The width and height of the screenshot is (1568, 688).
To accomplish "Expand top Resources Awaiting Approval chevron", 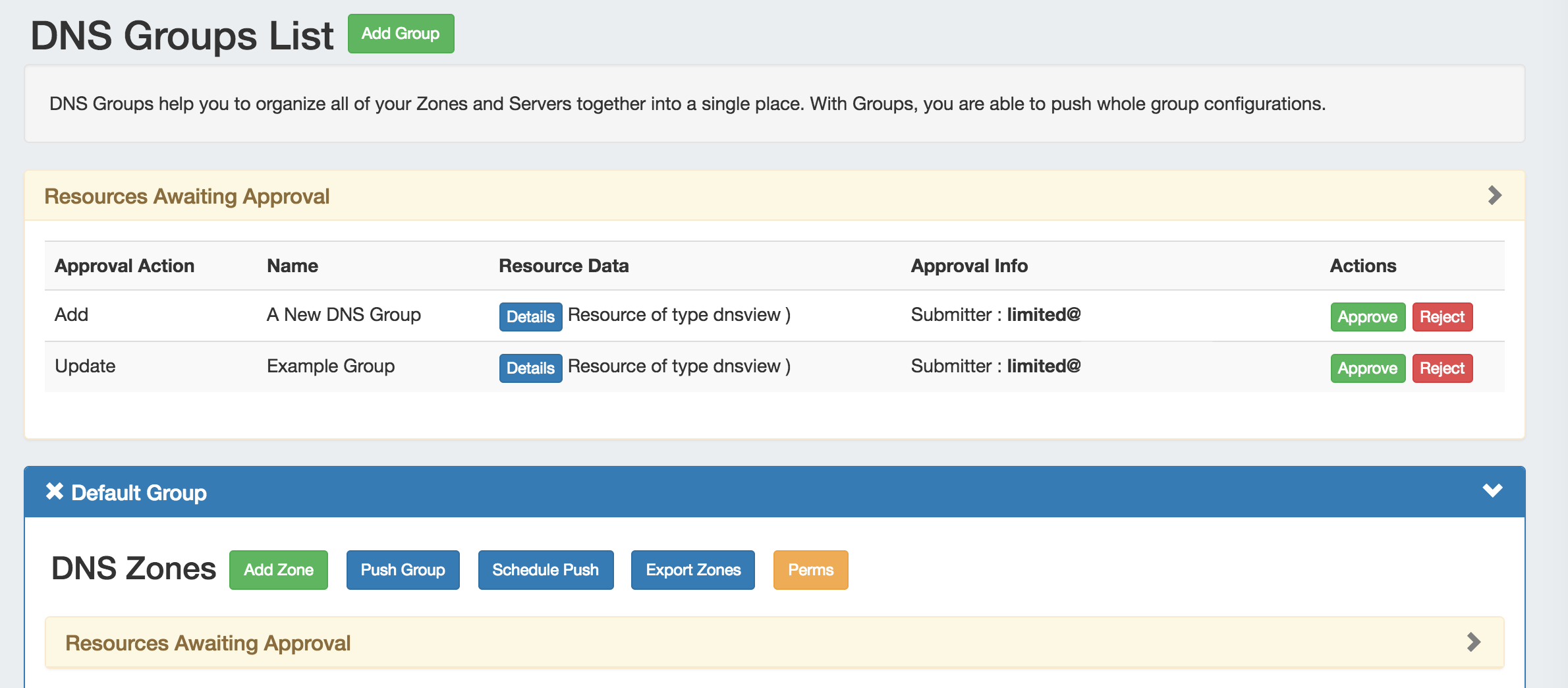I will pyautogui.click(x=1494, y=196).
